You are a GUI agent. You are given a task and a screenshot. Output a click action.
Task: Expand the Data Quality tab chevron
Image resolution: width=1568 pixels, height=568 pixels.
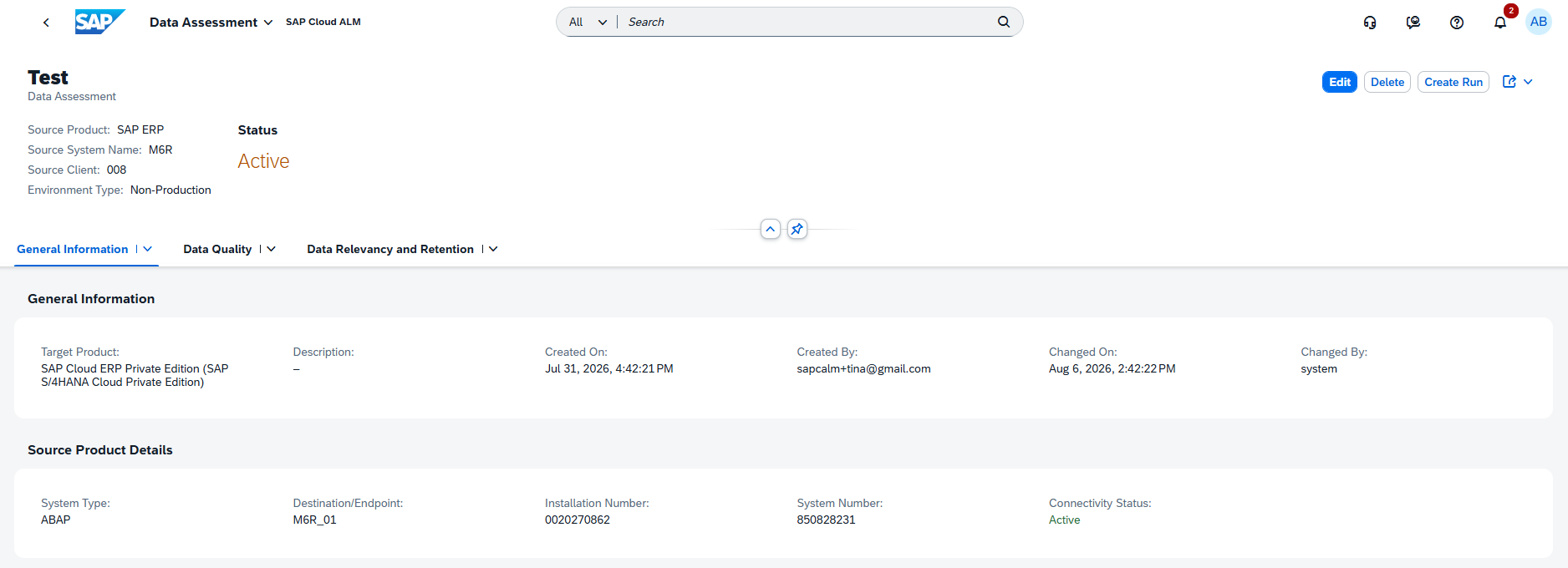tap(271, 249)
